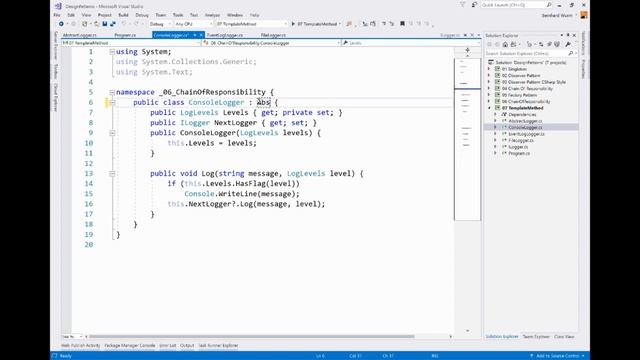Open the Output tab
Screen dimensions: 640x360
(187, 346)
